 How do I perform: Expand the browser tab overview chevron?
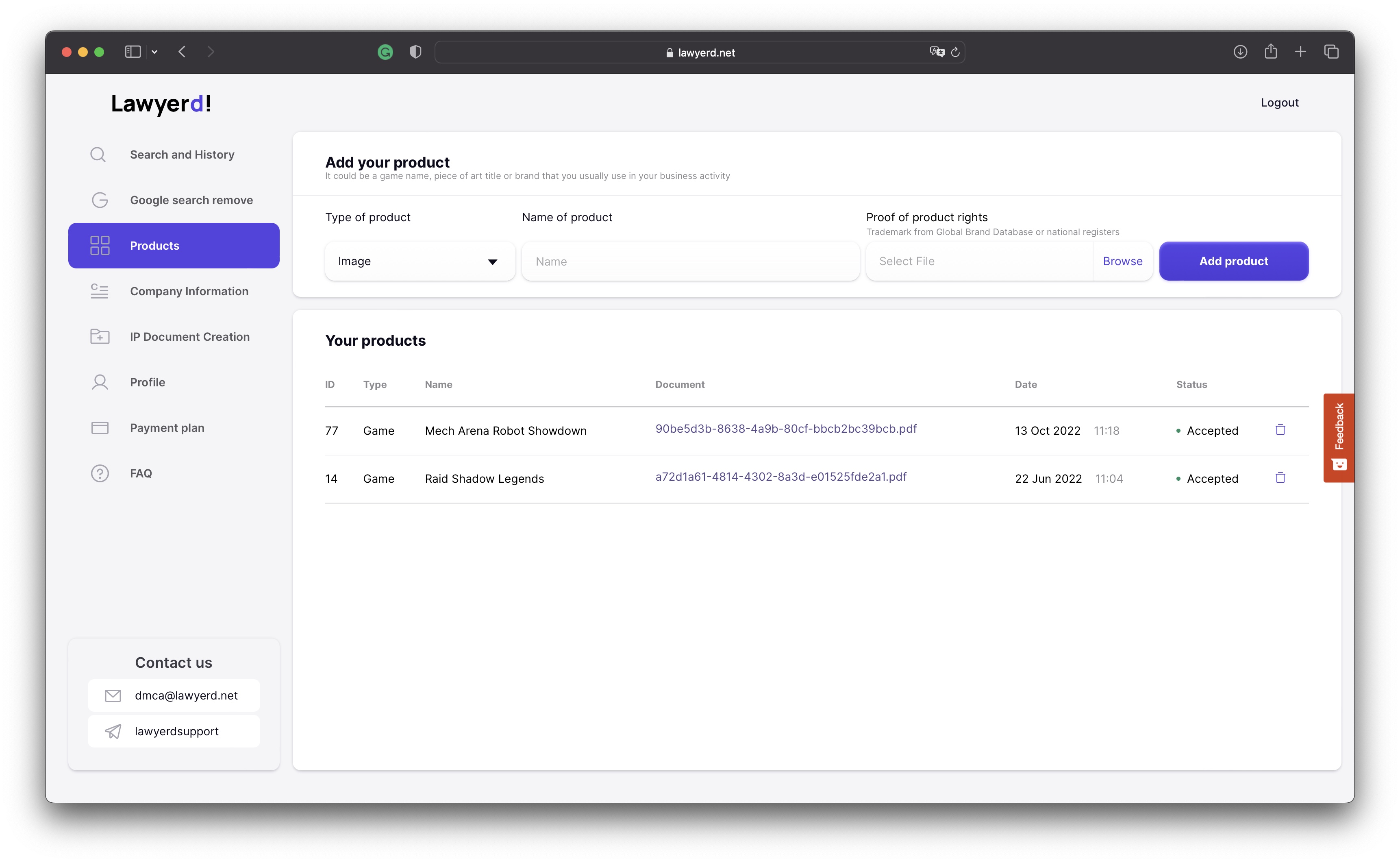[x=154, y=51]
